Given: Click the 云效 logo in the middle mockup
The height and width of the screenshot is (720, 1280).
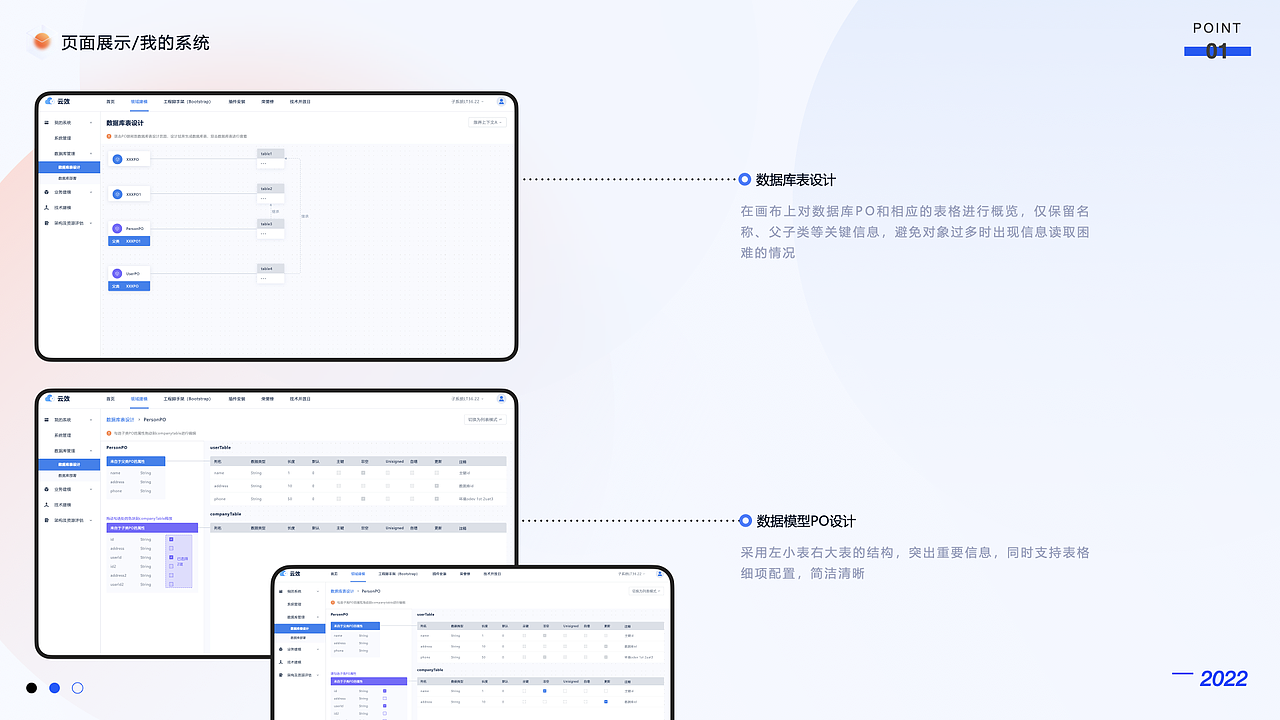Looking at the screenshot, I should [x=57, y=398].
